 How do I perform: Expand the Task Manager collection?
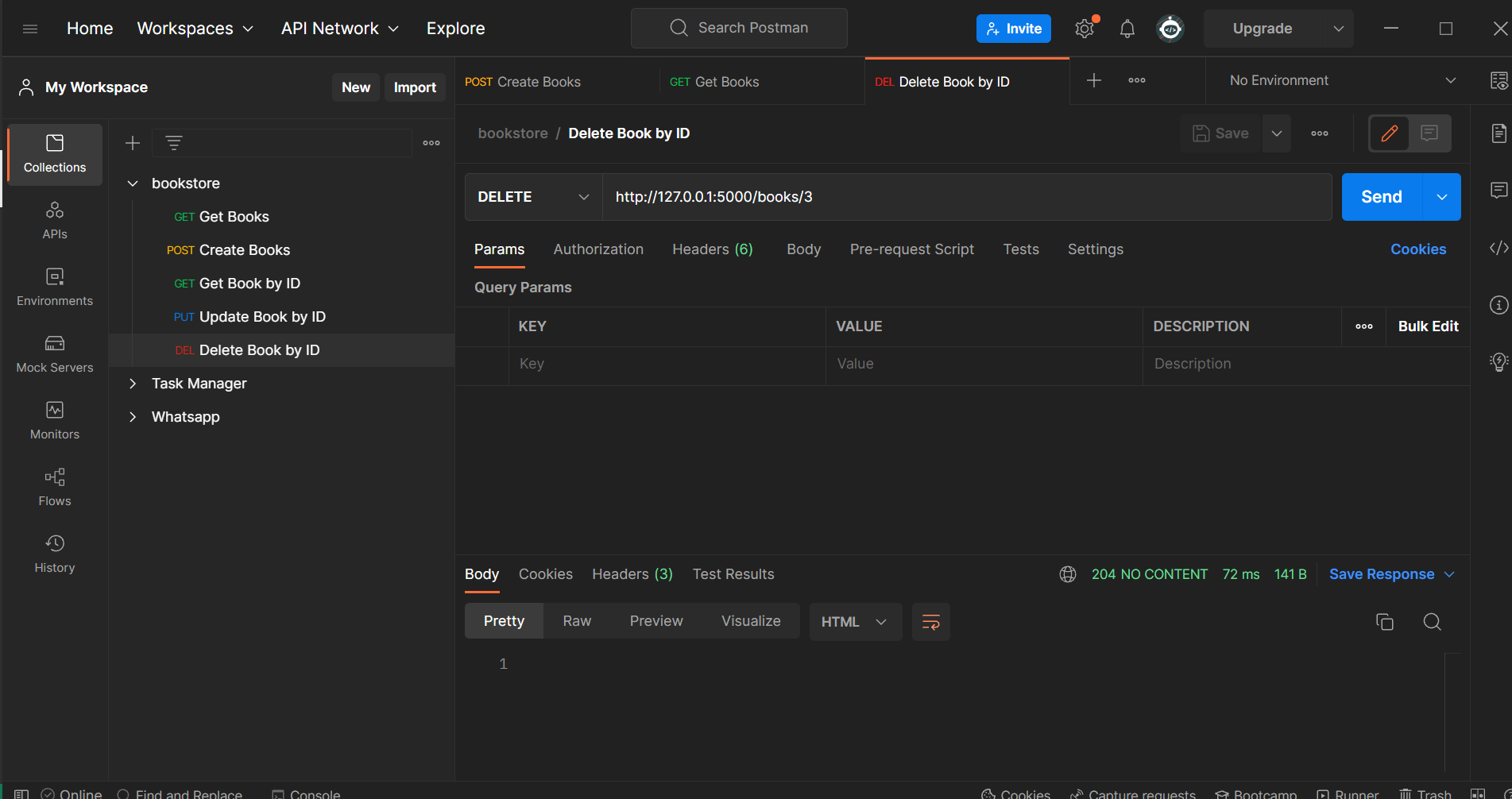pos(133,383)
